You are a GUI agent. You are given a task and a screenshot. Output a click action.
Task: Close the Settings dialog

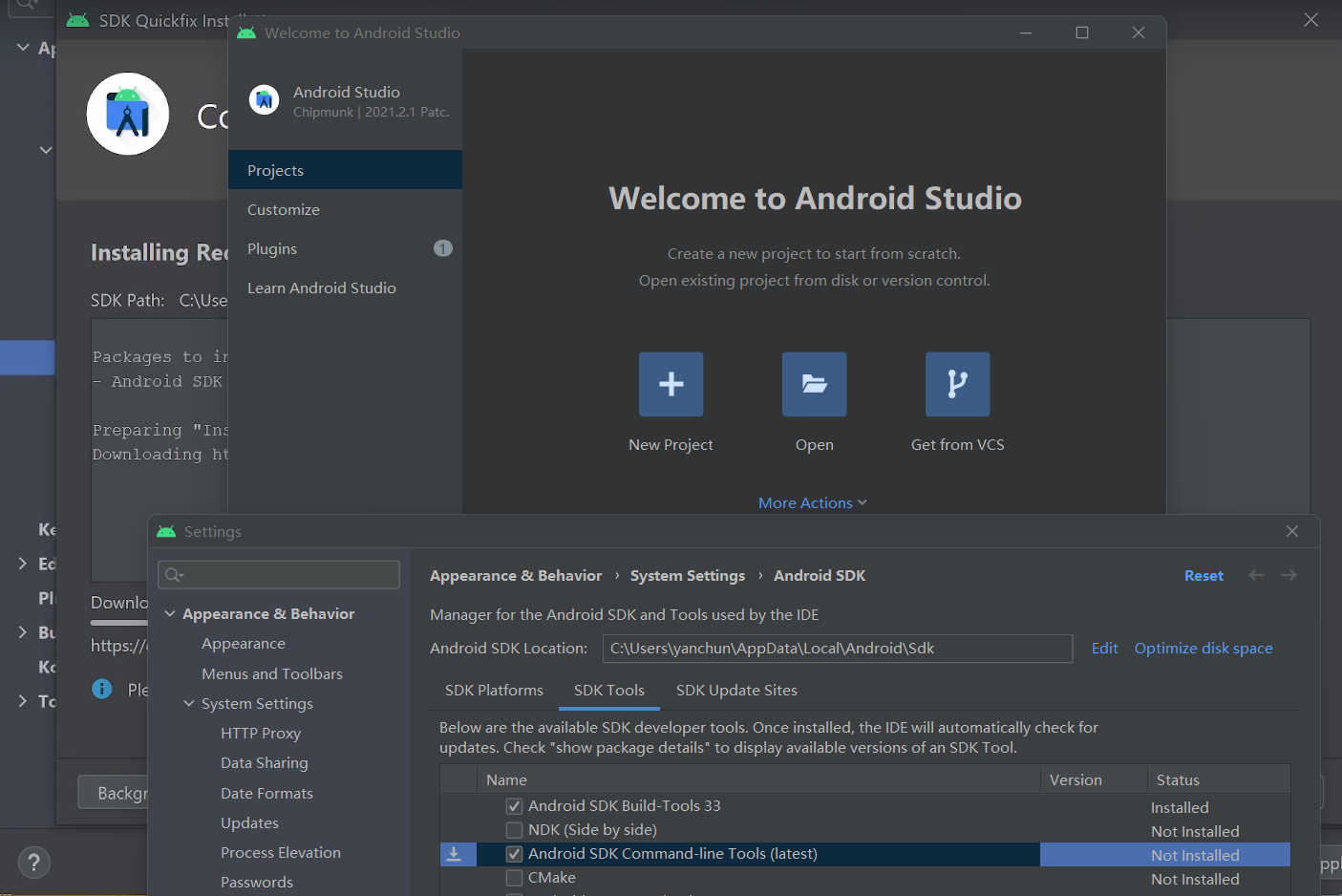[1292, 531]
